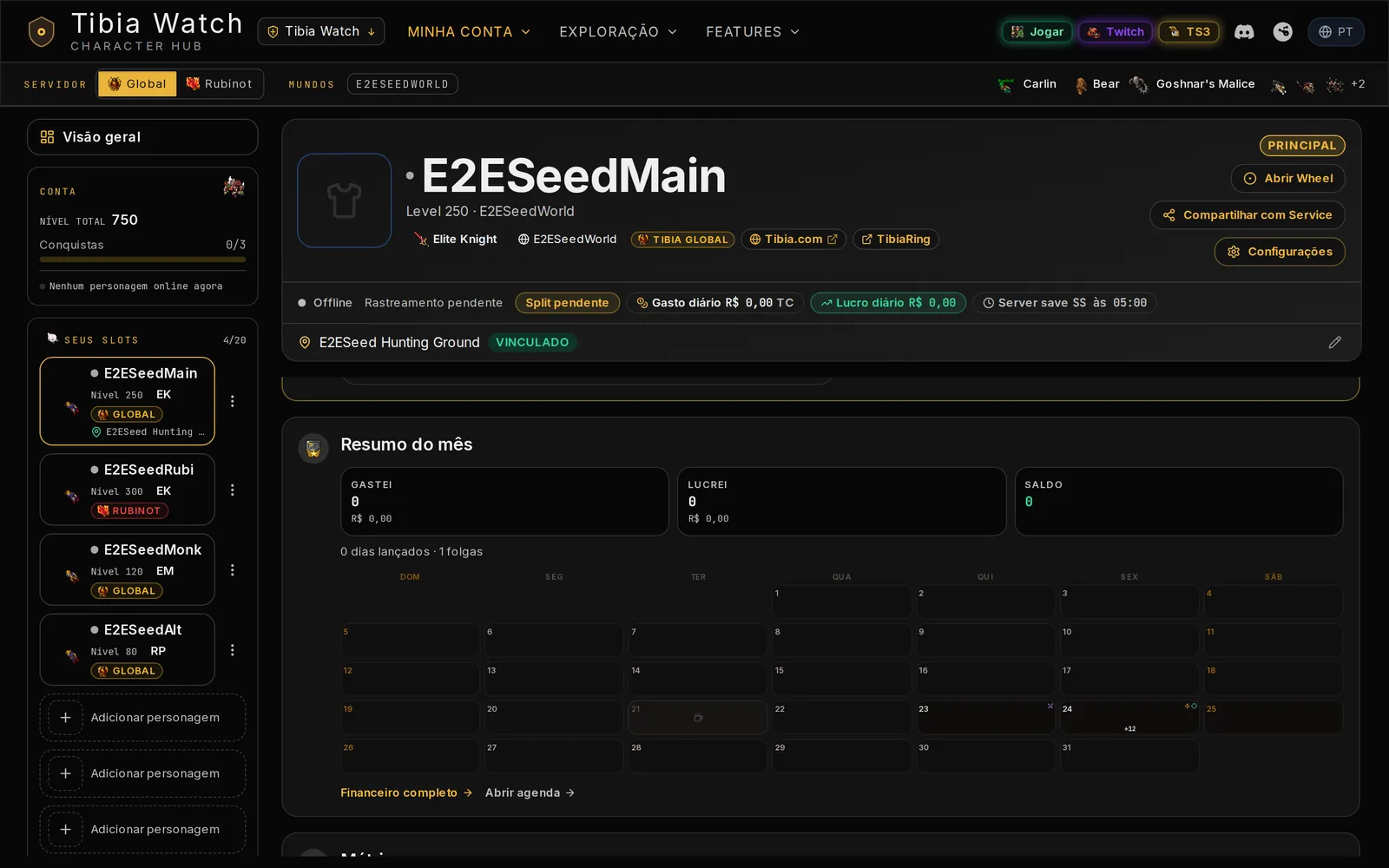This screenshot has width=1389, height=868.
Task: Select calendar day 31
Action: tap(1129, 756)
